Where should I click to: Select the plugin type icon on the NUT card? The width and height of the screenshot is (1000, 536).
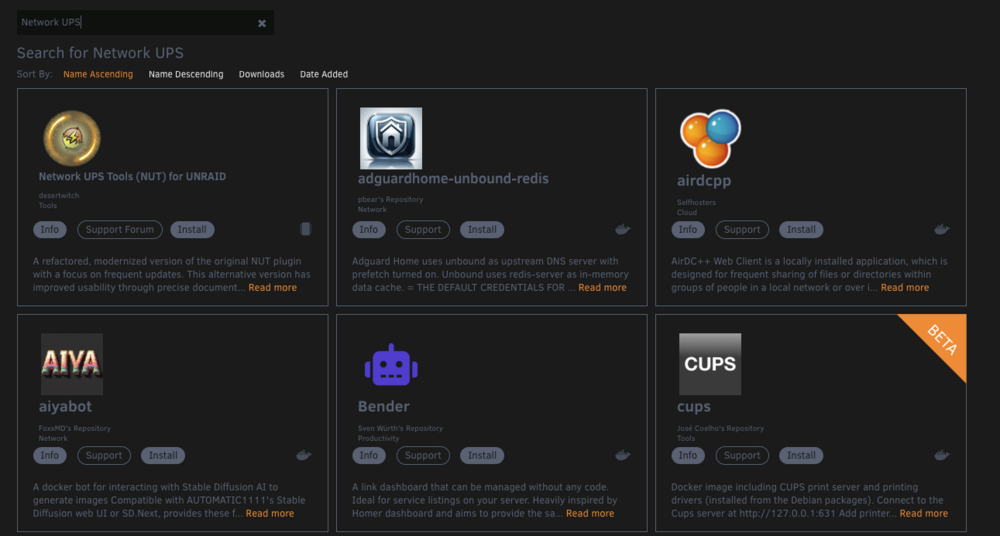(x=305, y=229)
